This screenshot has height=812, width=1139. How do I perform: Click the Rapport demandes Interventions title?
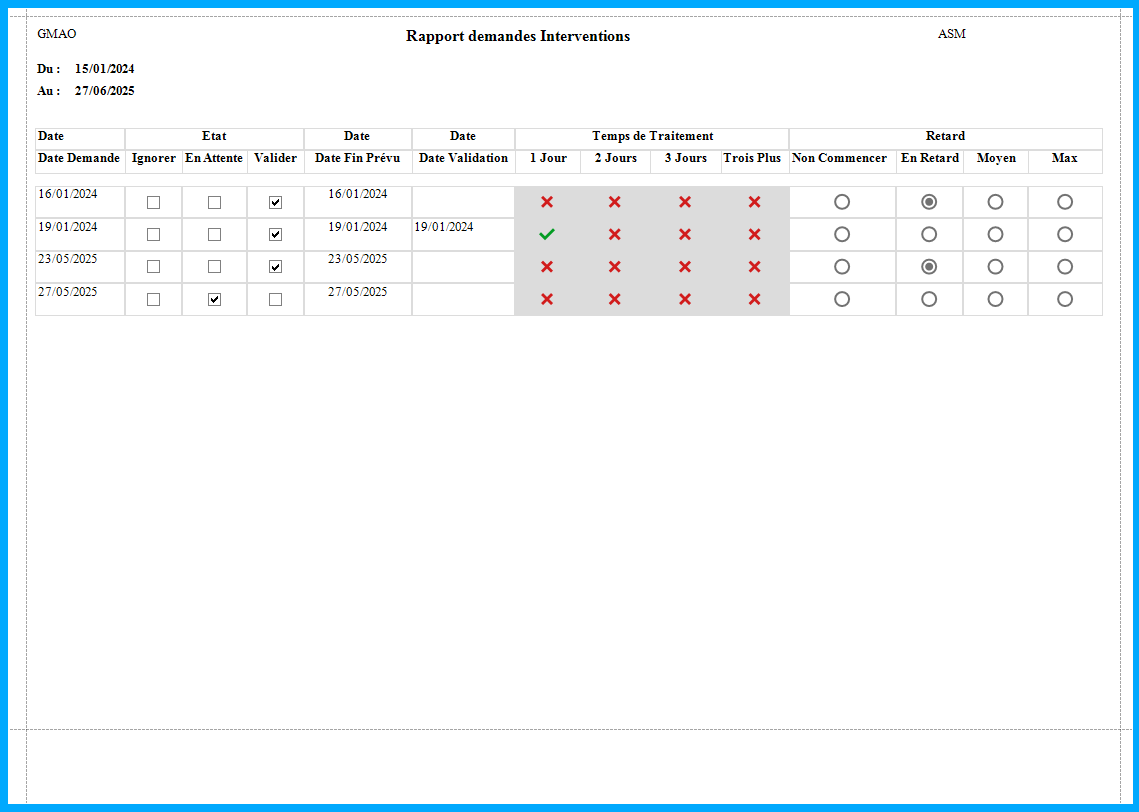pos(518,36)
